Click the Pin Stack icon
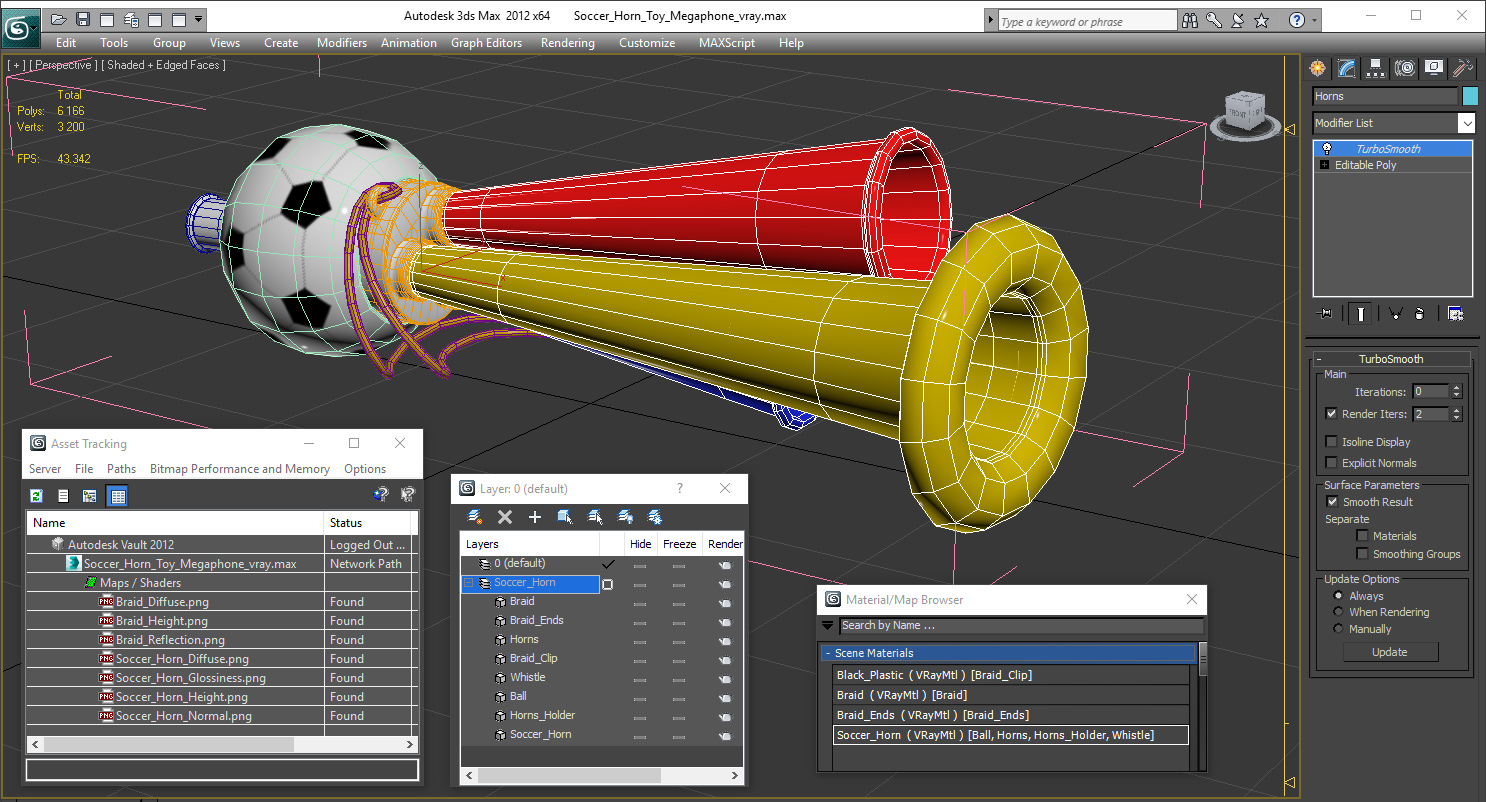1486x802 pixels. click(x=1326, y=313)
